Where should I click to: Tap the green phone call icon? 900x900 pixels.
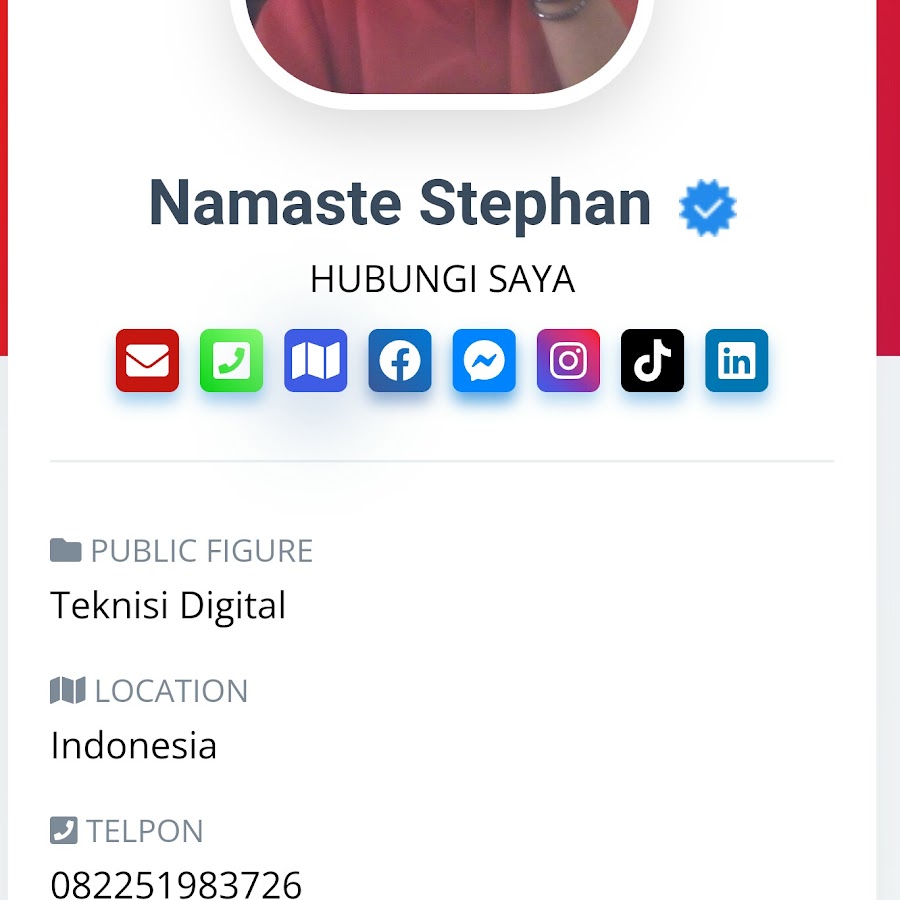[x=231, y=360]
